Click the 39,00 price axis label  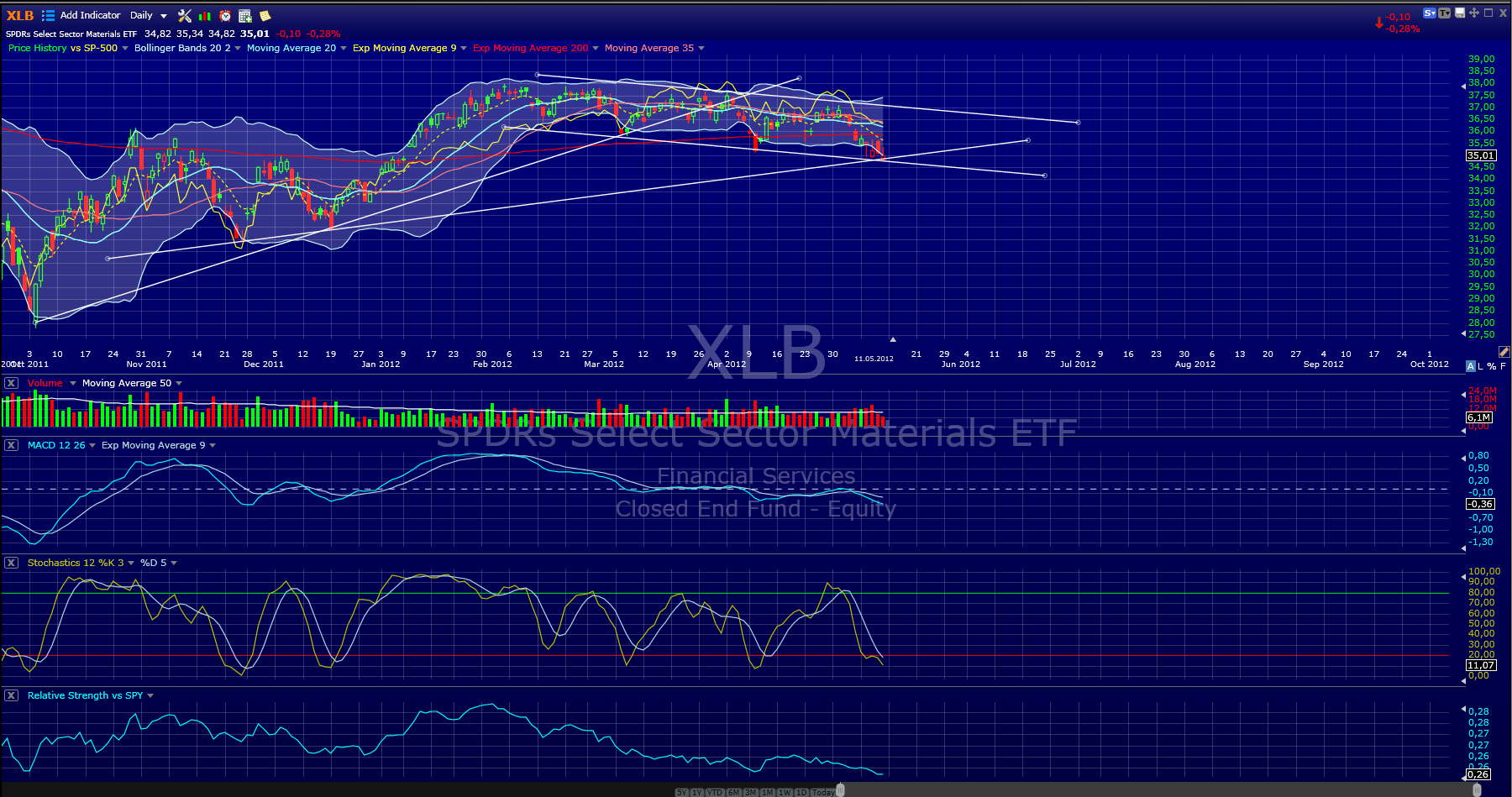(1482, 59)
